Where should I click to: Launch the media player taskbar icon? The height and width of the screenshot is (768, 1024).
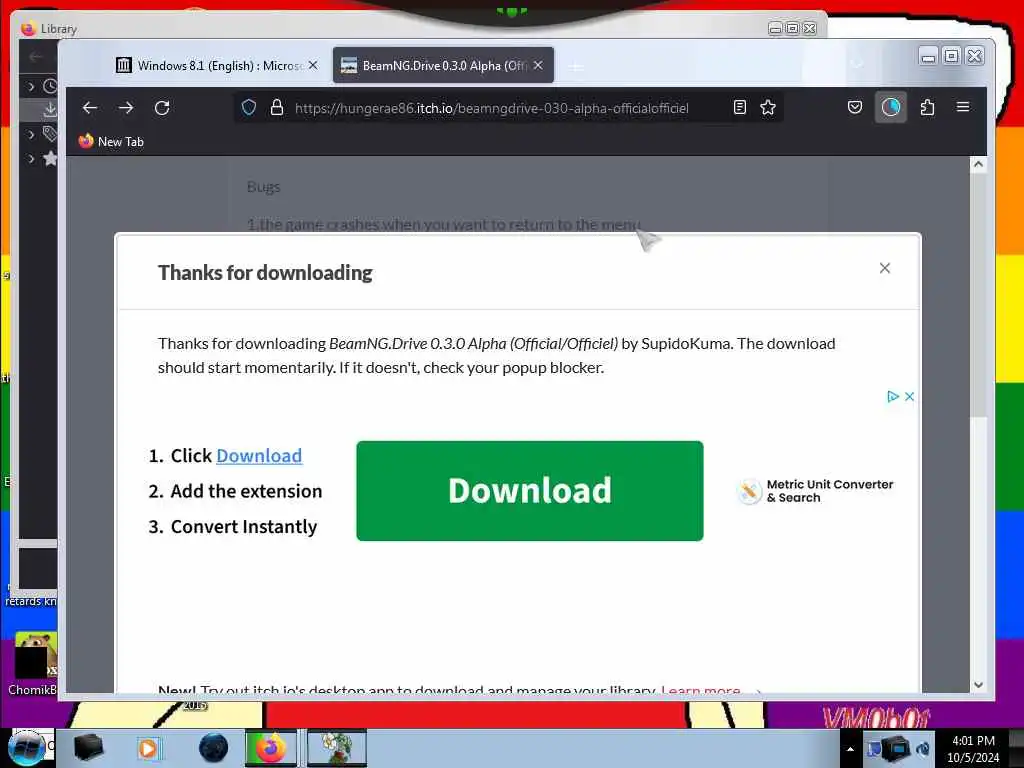(148, 748)
